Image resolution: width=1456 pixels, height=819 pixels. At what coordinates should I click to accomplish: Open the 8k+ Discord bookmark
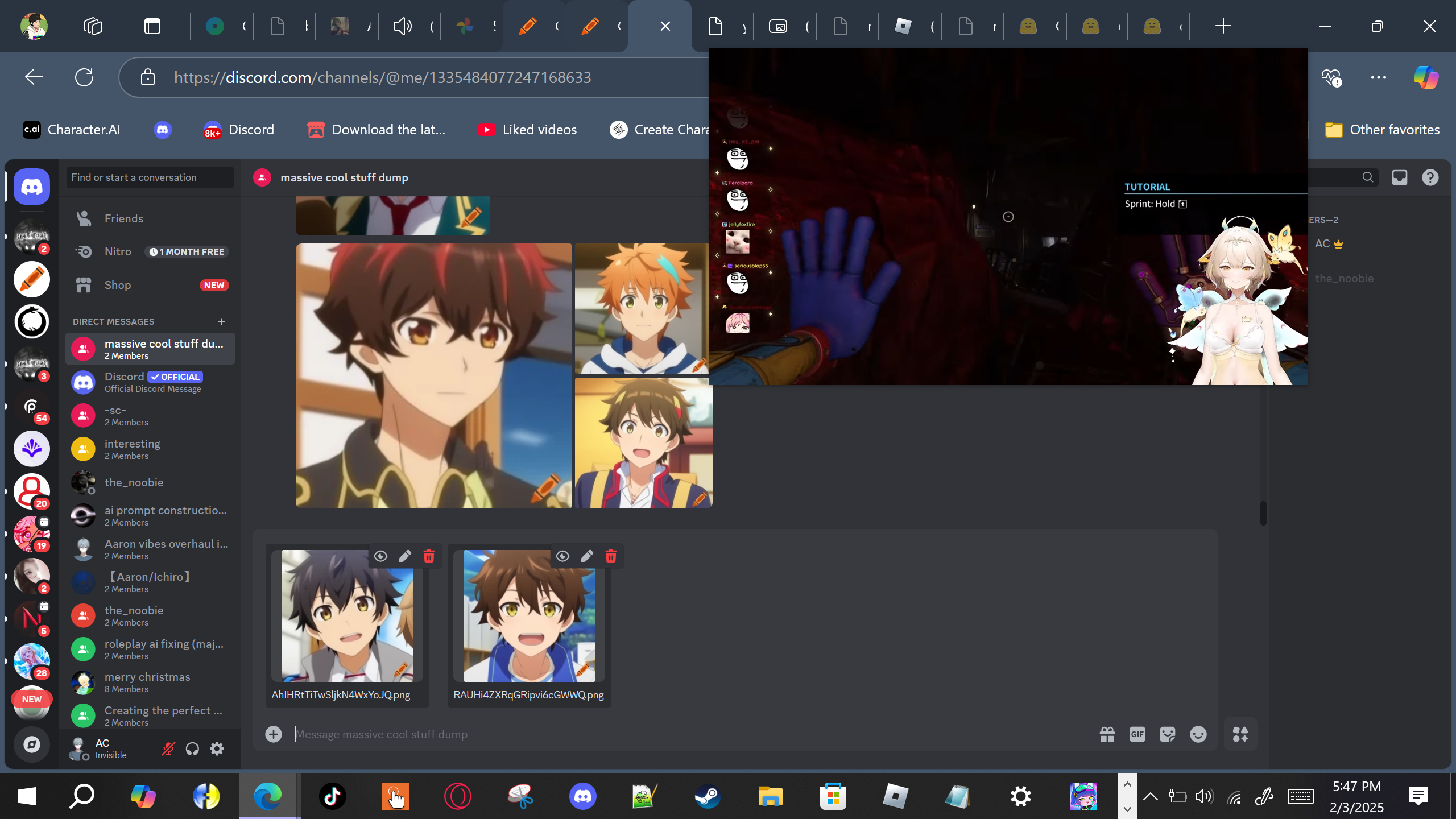pyautogui.click(x=239, y=130)
